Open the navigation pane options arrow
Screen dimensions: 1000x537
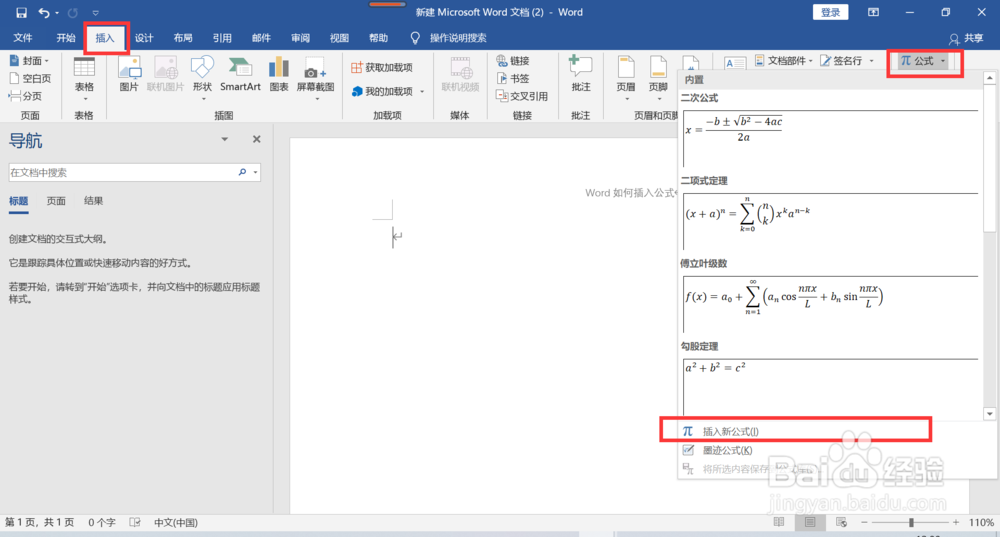point(224,139)
